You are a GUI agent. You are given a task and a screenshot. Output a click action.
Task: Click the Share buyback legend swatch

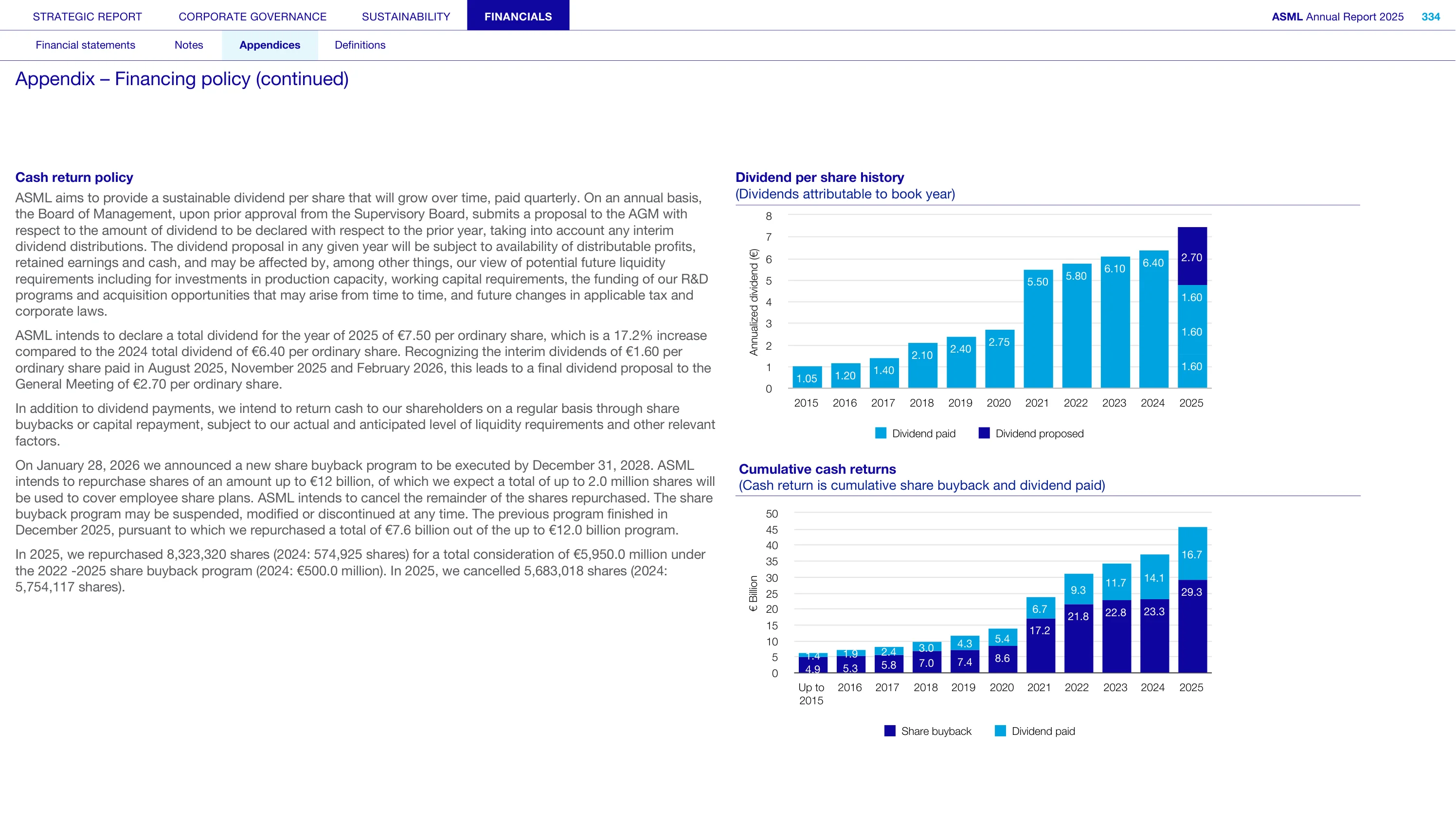pos(890,731)
